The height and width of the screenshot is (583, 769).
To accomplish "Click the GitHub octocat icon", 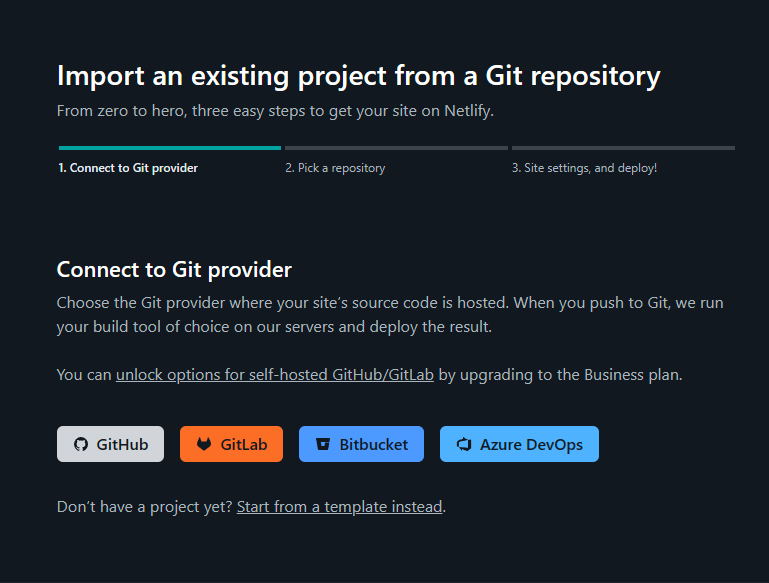I will click(81, 444).
